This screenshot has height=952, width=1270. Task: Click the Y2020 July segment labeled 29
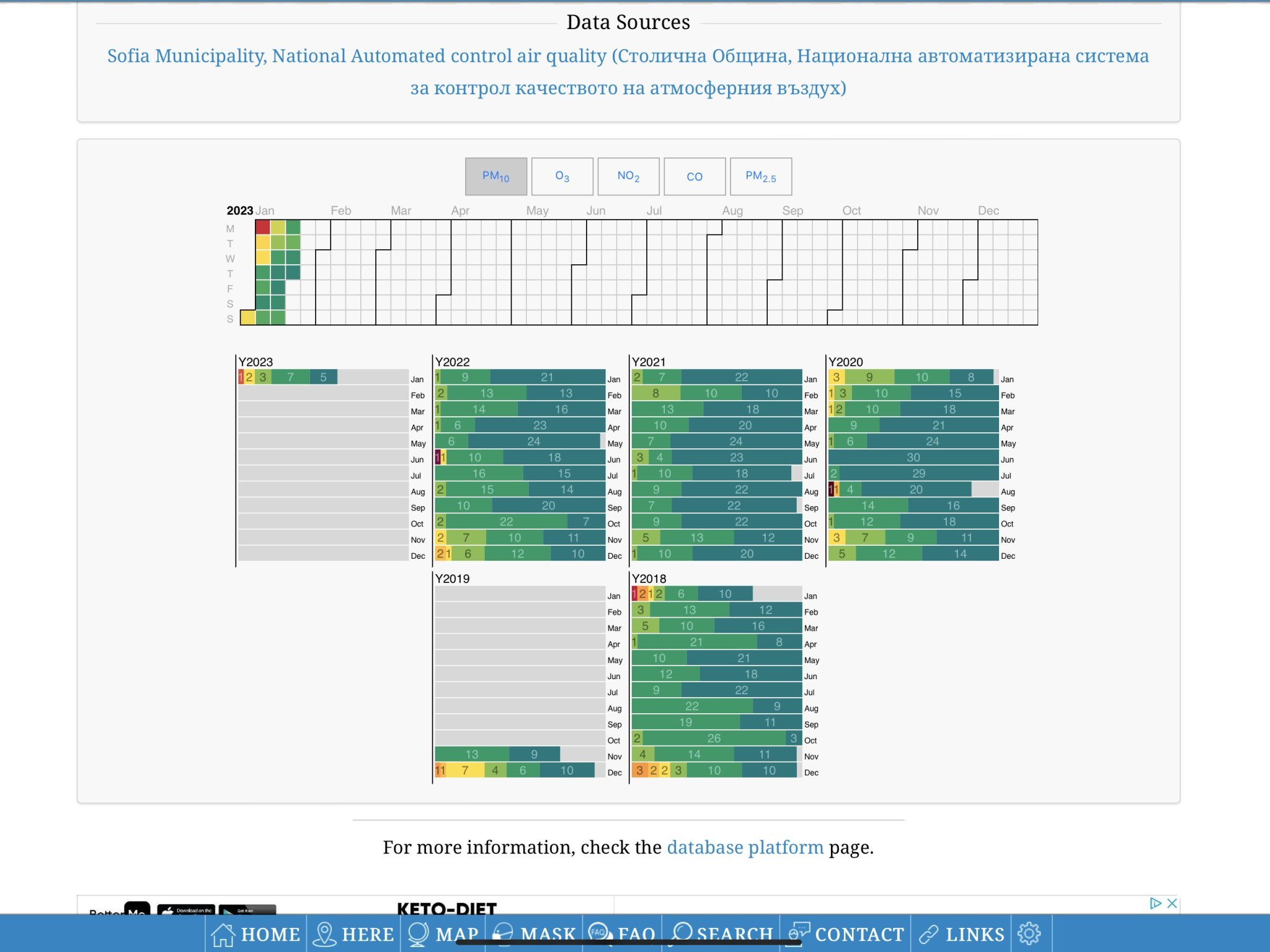click(919, 474)
